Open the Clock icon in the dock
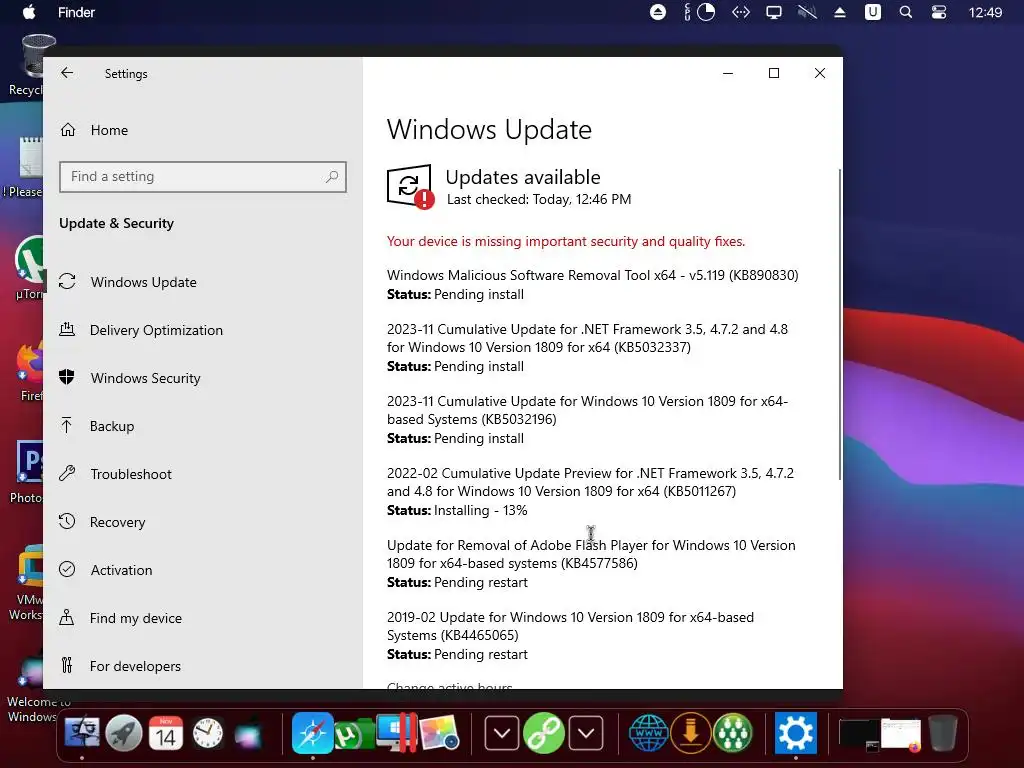Screen dimensions: 1024x768 coord(208,733)
